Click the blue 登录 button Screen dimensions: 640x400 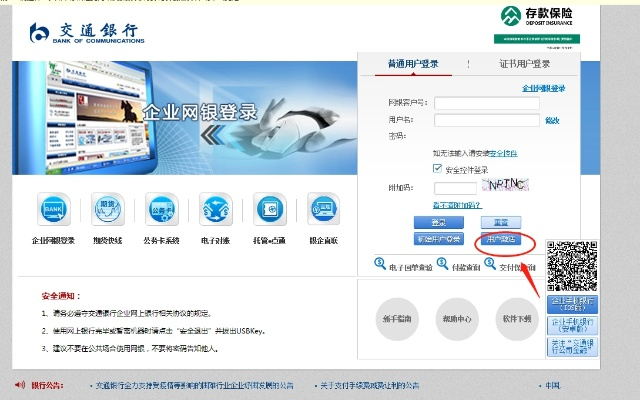439,222
